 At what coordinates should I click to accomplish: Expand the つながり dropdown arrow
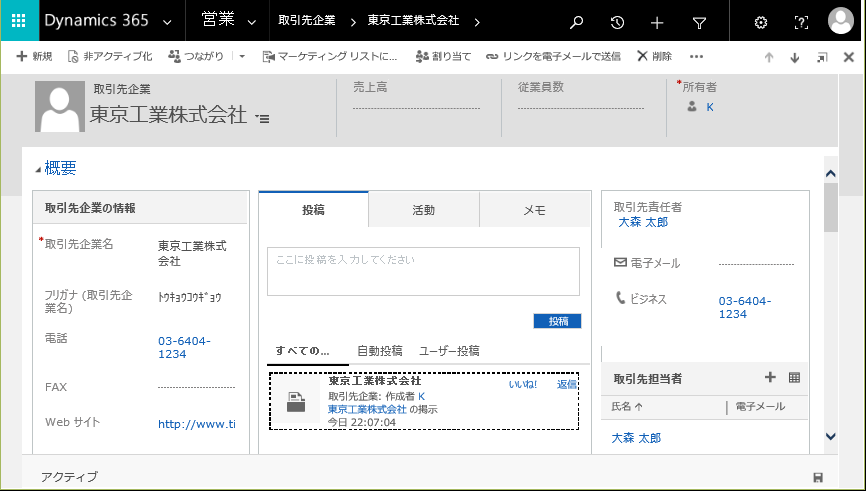click(242, 56)
